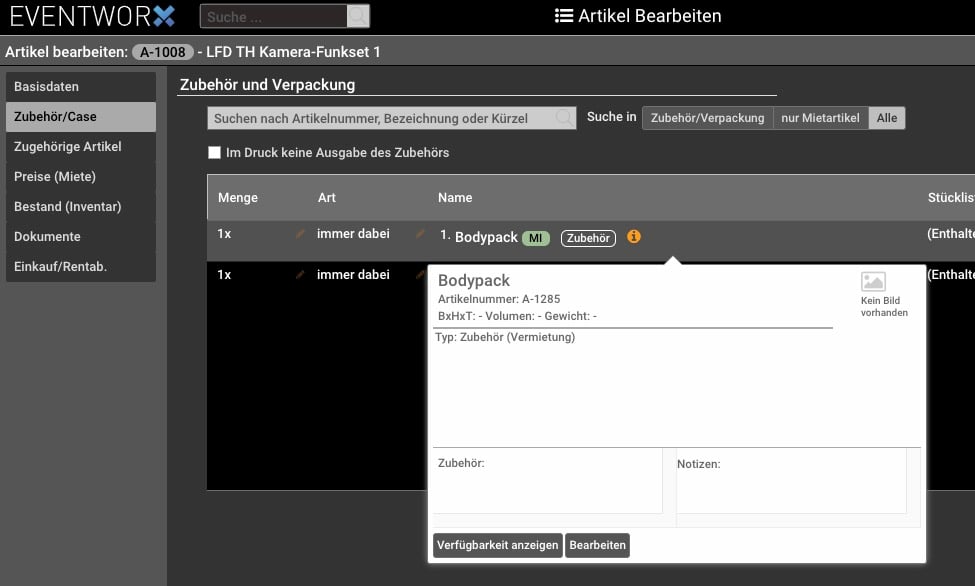The height and width of the screenshot is (586, 975).
Task: Click the search magnifier icon in top bar
Action: pyautogui.click(x=357, y=16)
